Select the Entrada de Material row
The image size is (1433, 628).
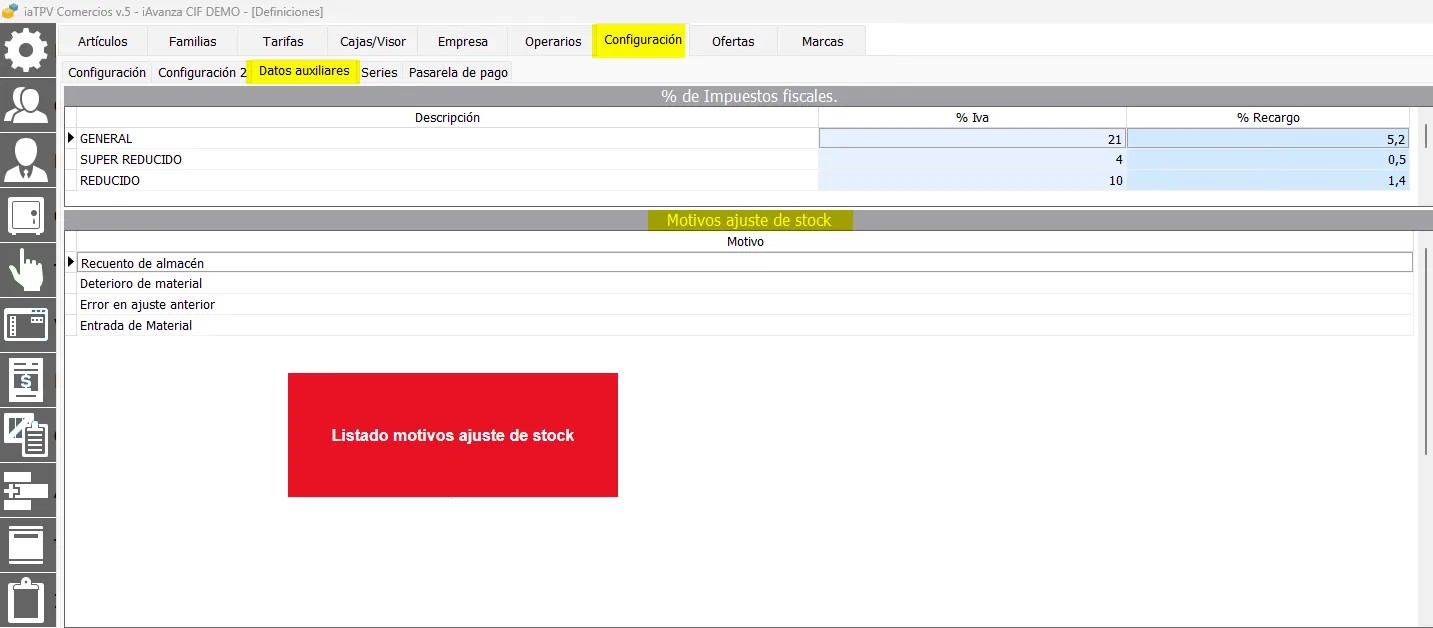coord(745,326)
